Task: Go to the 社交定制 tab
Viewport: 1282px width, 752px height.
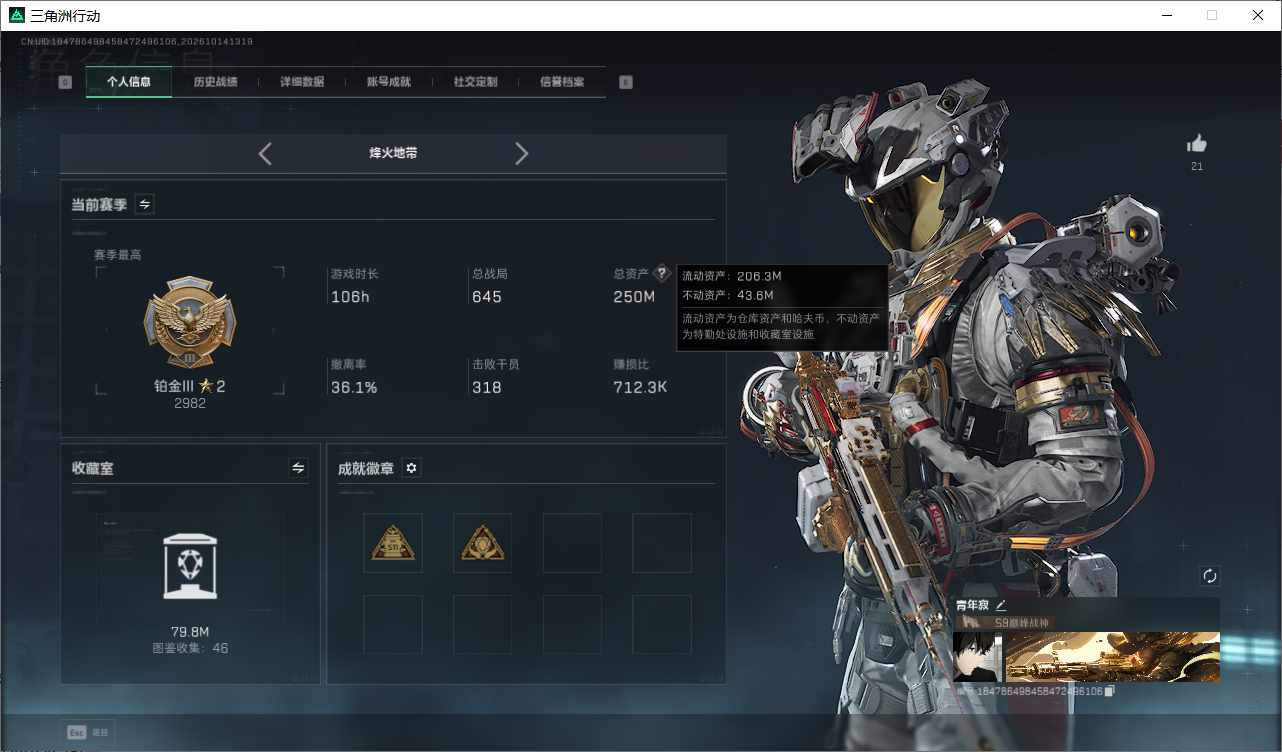Action: point(475,82)
